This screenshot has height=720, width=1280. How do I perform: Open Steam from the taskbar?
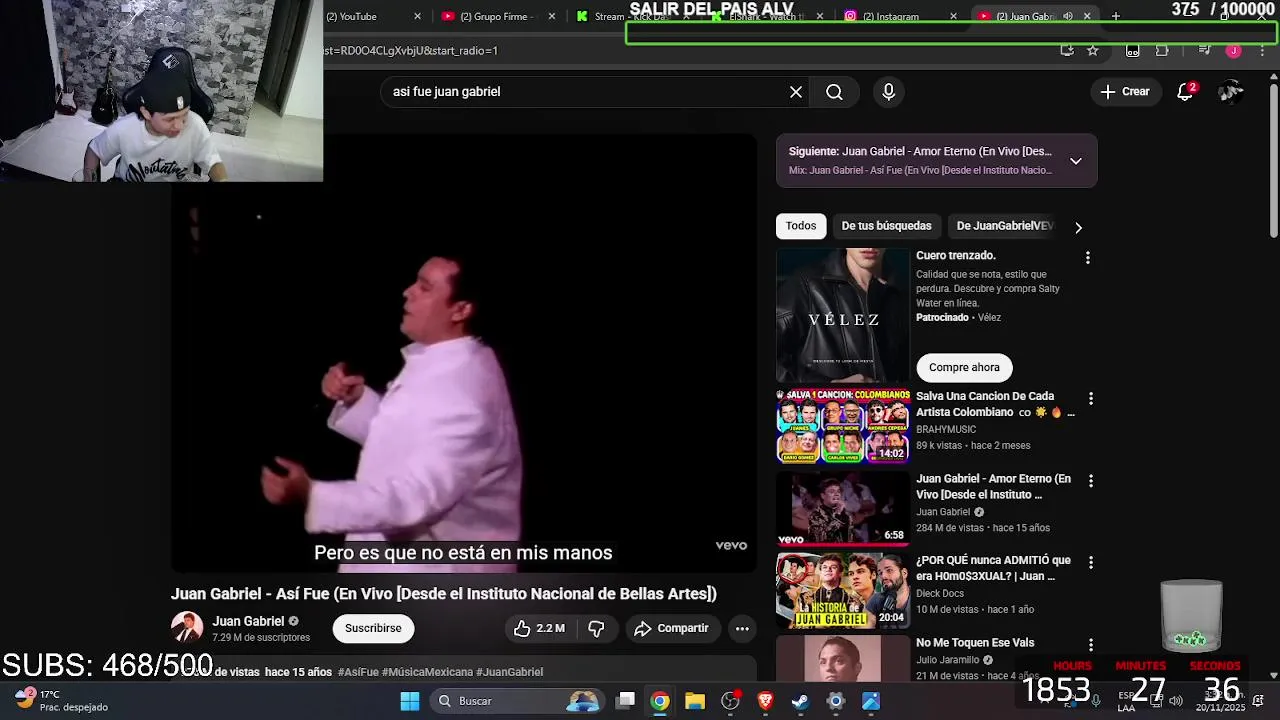click(x=800, y=701)
